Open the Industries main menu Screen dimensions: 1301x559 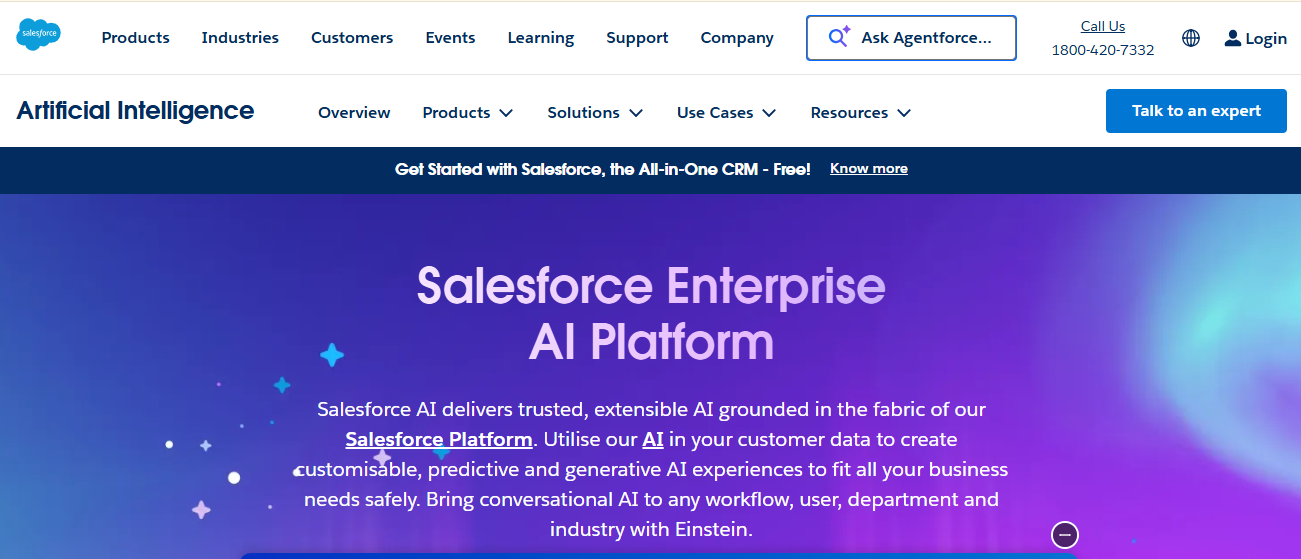point(240,38)
